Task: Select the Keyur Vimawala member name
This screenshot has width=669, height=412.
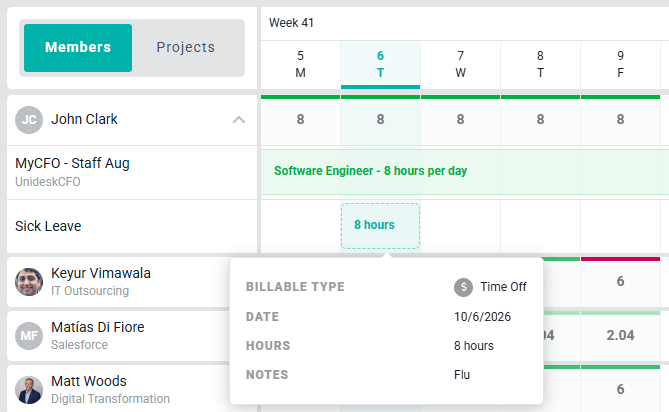Action: click(101, 273)
